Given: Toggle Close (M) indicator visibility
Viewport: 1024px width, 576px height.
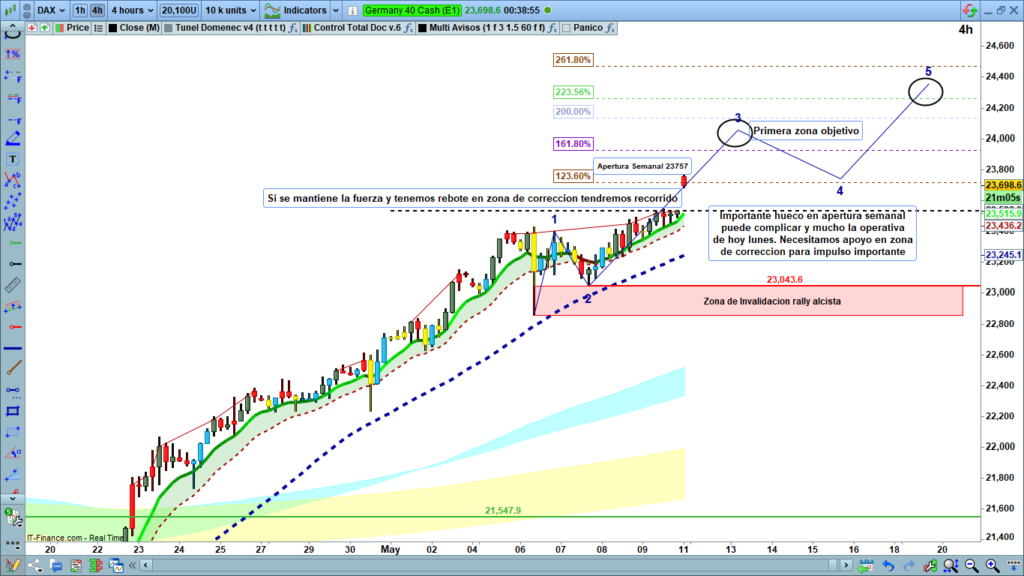Looking at the screenshot, I should 111,28.
